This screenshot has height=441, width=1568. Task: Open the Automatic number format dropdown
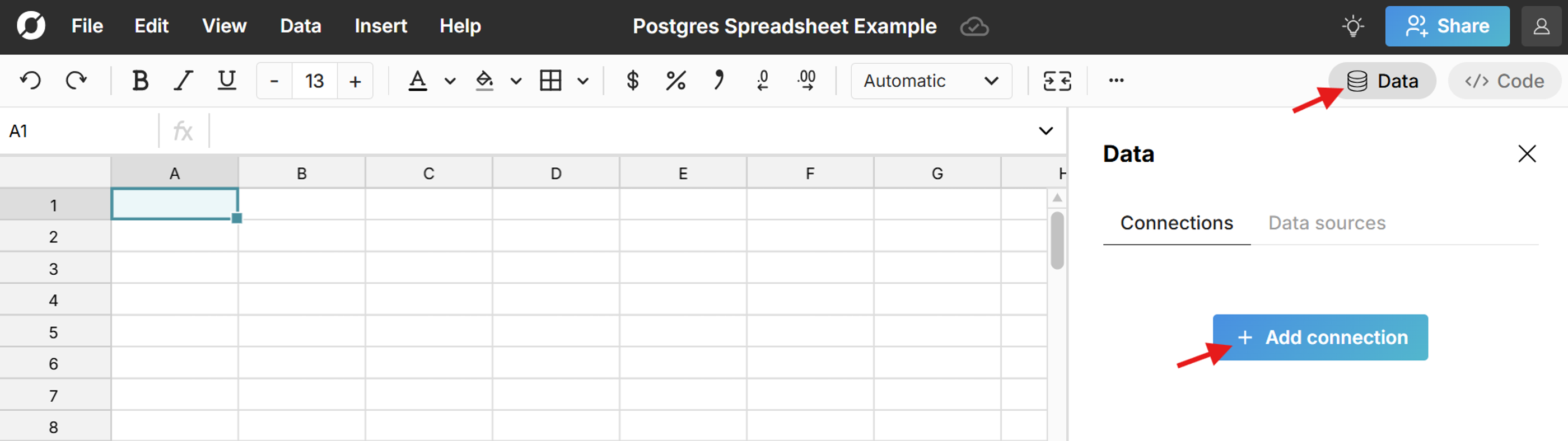[x=931, y=81]
